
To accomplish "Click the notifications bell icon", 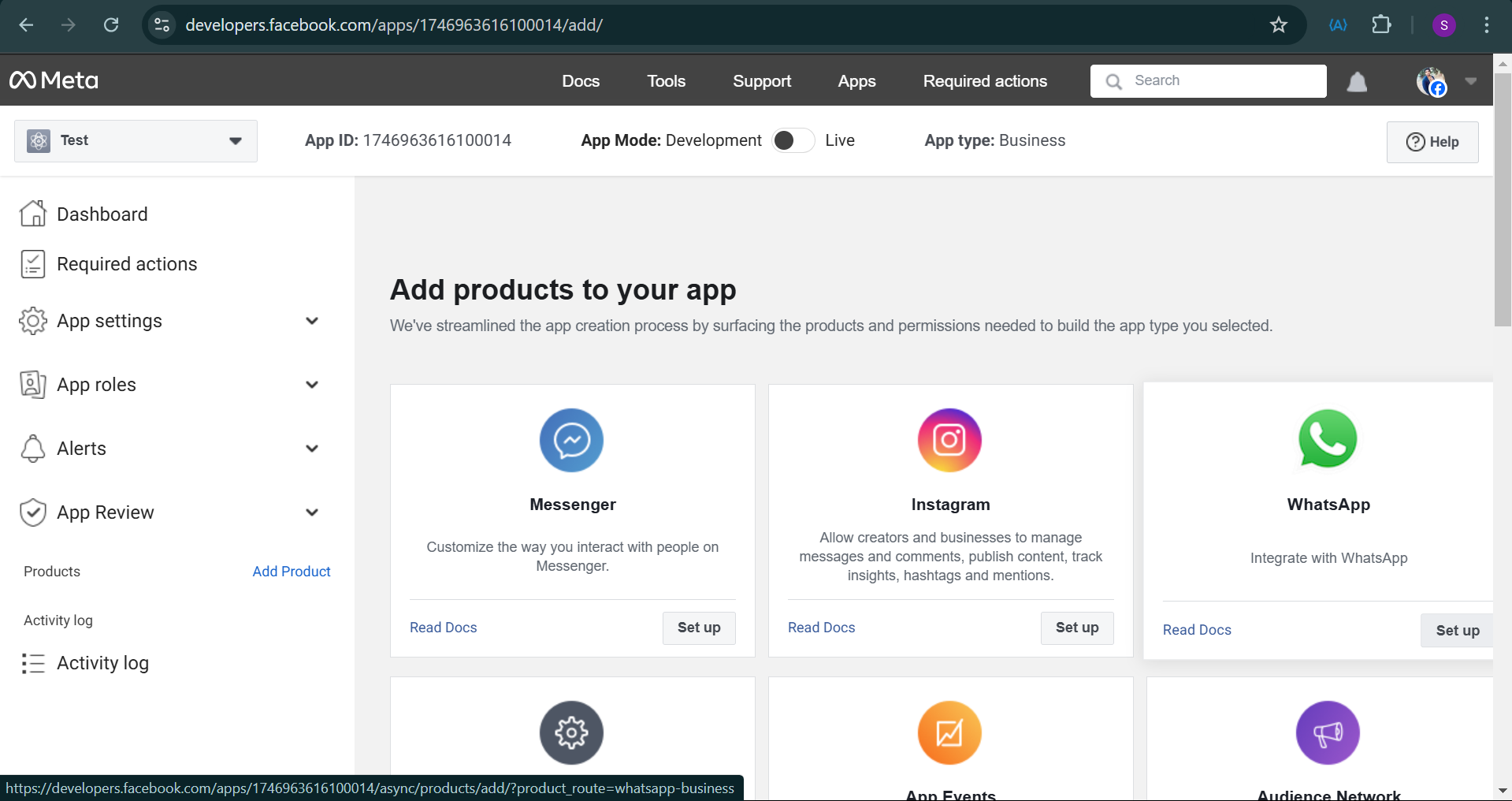I will (x=1356, y=81).
